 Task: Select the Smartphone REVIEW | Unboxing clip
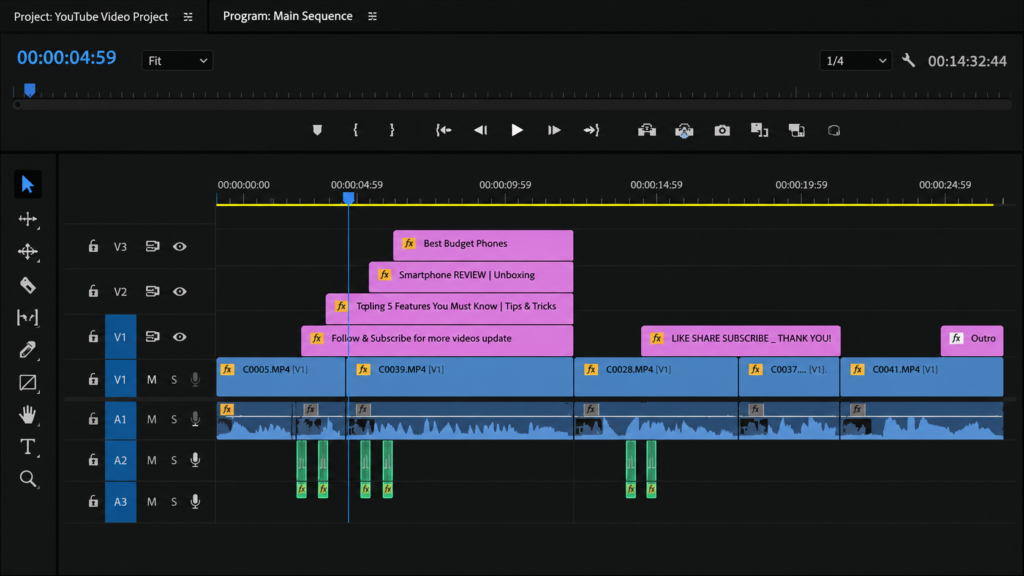pyautogui.click(x=471, y=276)
